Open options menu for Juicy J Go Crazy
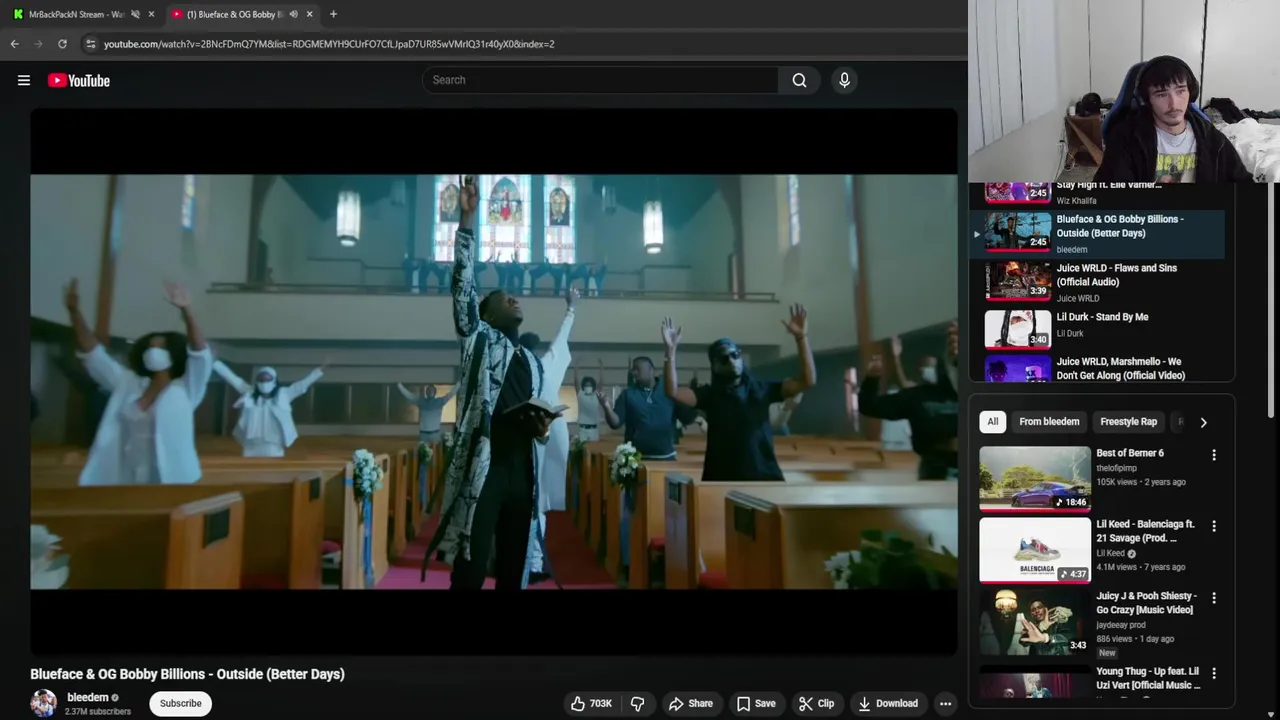1280x720 pixels. pos(1214,598)
